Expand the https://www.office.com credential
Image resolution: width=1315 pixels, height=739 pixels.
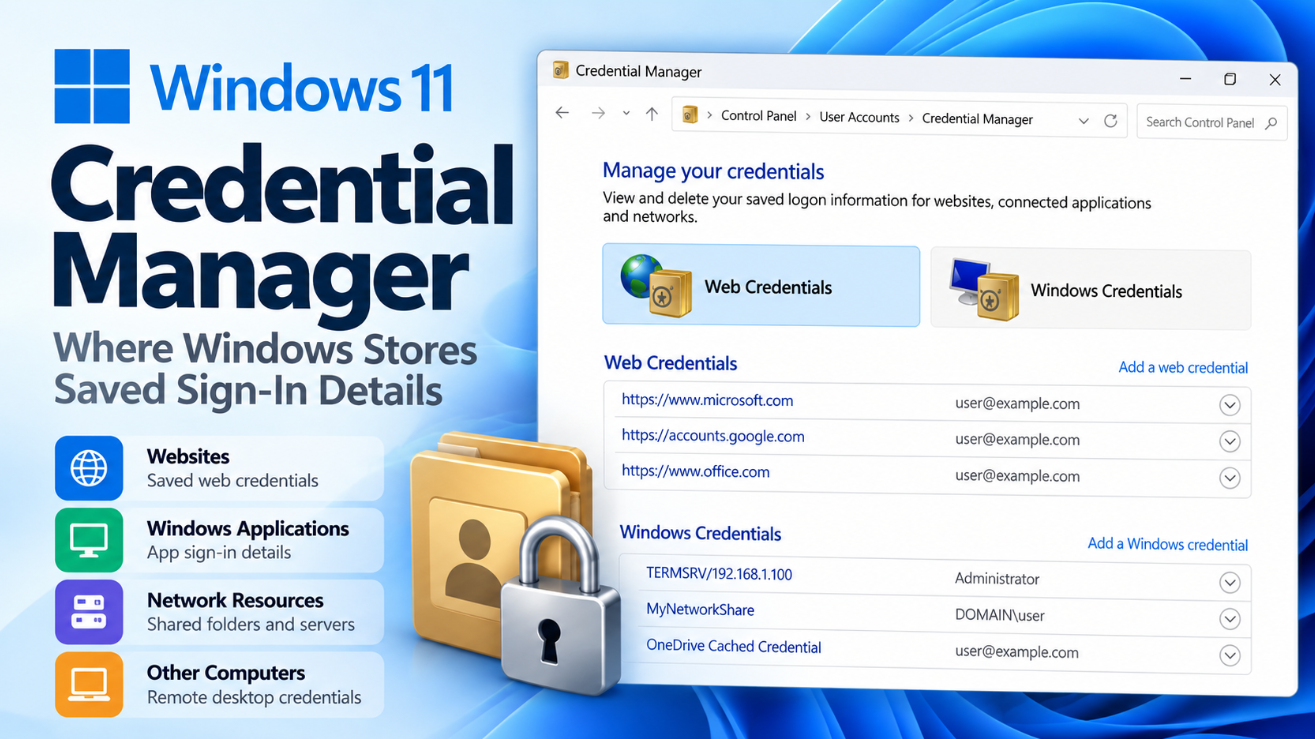pyautogui.click(x=1230, y=478)
